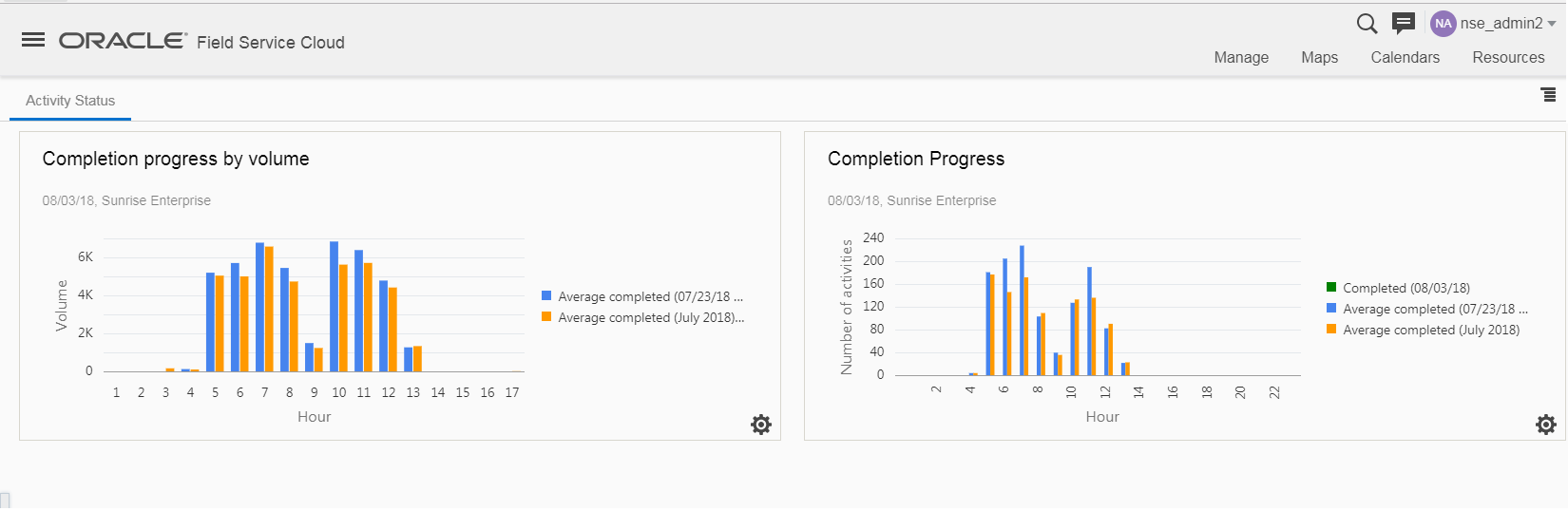Expand the nse_admin2 user dropdown

(1552, 24)
